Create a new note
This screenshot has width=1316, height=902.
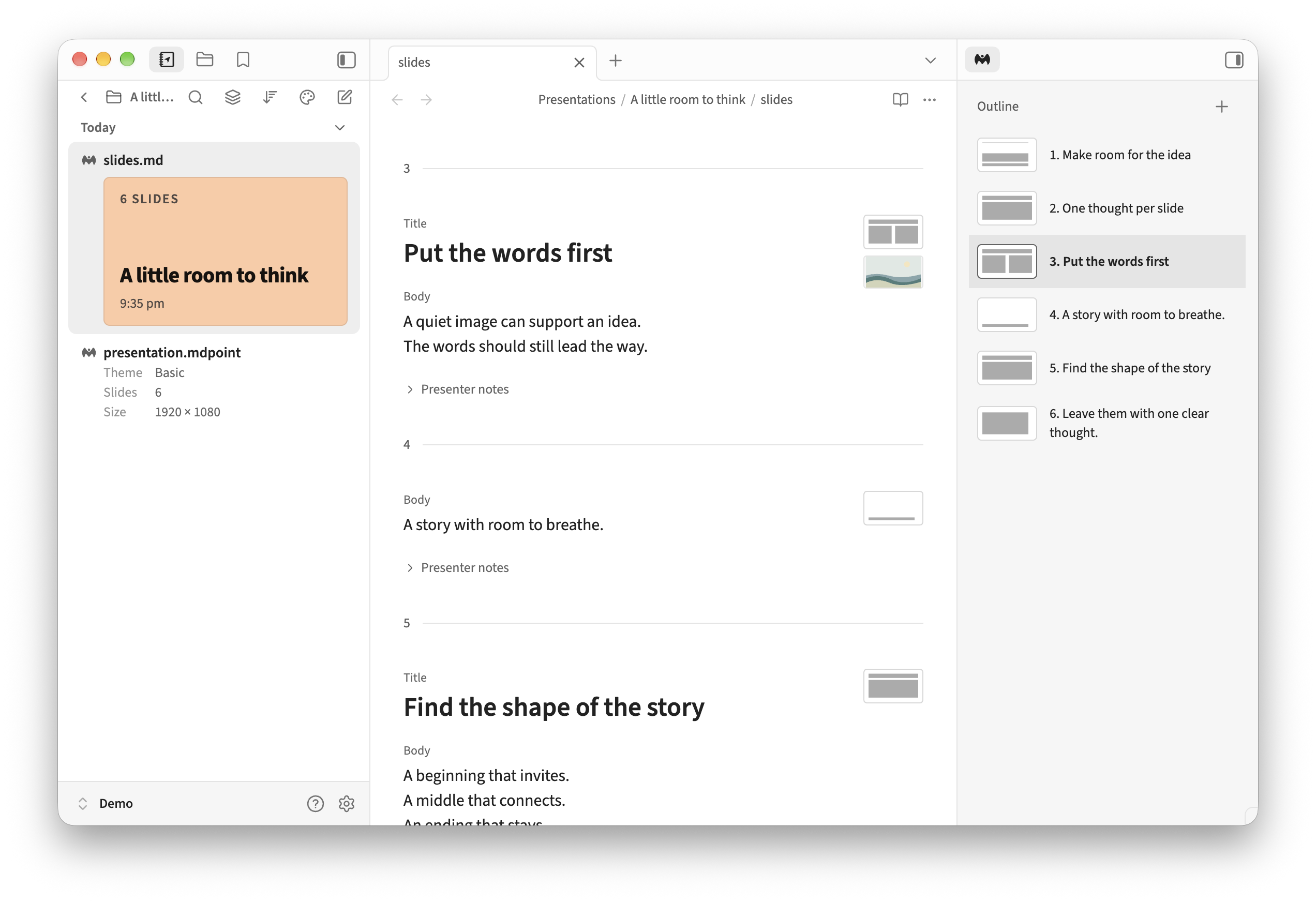coord(345,97)
